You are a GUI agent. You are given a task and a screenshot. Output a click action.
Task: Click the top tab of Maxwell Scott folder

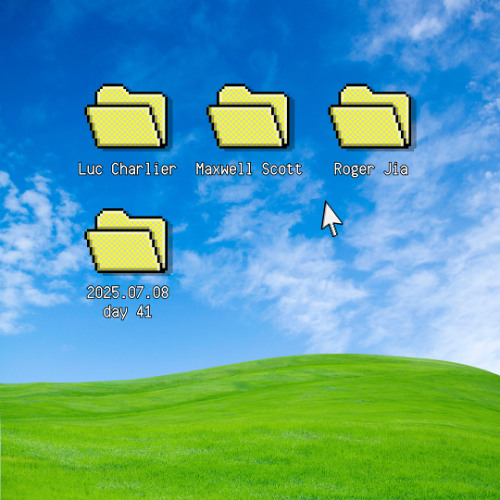click(x=234, y=91)
